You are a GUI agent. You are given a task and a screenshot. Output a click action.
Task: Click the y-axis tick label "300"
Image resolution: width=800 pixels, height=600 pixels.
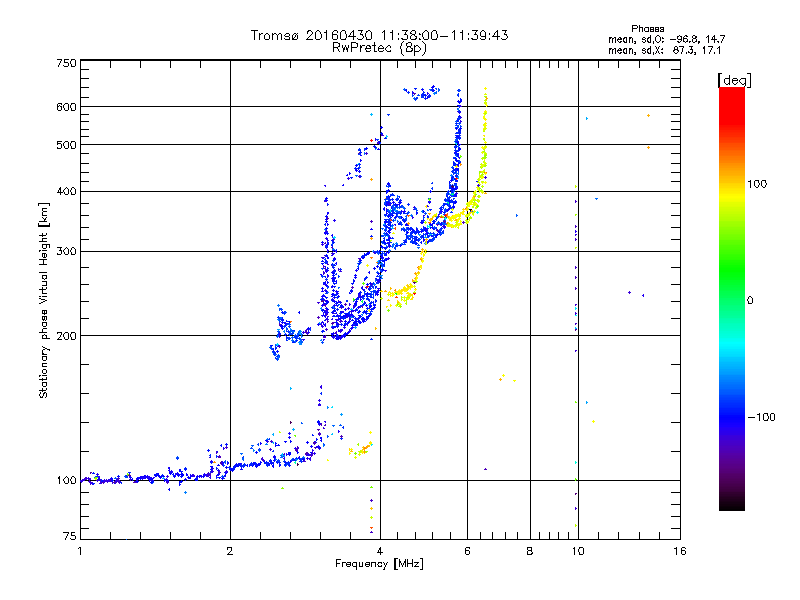pos(66,252)
